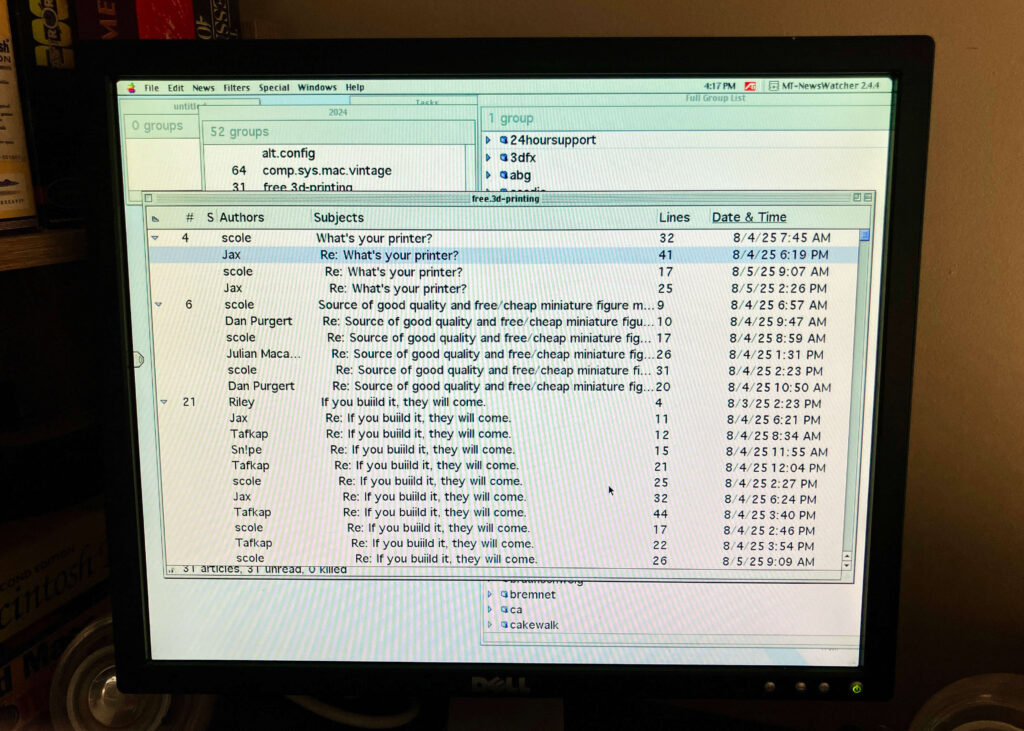Select Tafkap's reply dated 8/4/25 3:54 PM

504,544
